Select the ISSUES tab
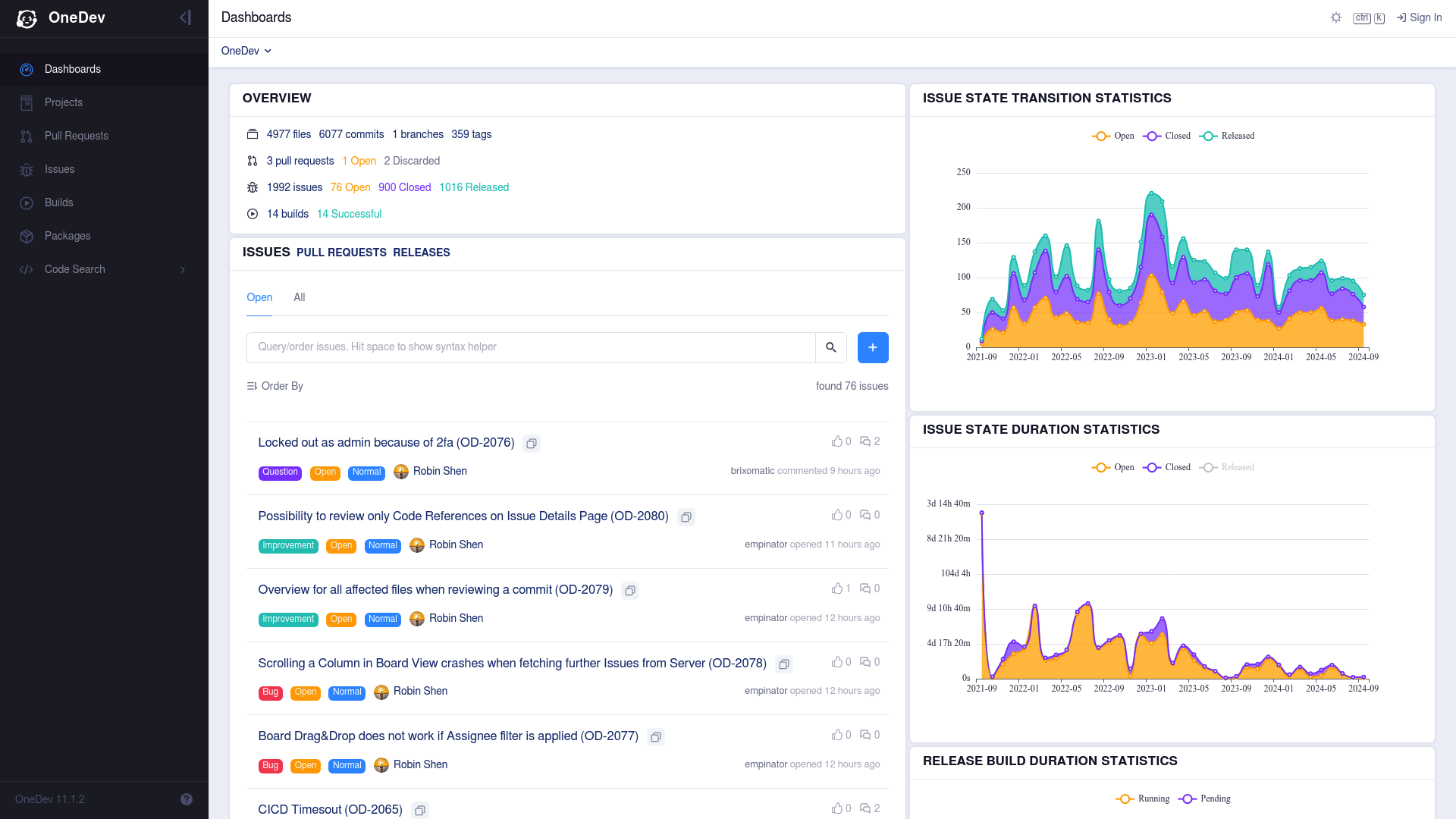Screen dimensions: 1456x819 [x=266, y=252]
